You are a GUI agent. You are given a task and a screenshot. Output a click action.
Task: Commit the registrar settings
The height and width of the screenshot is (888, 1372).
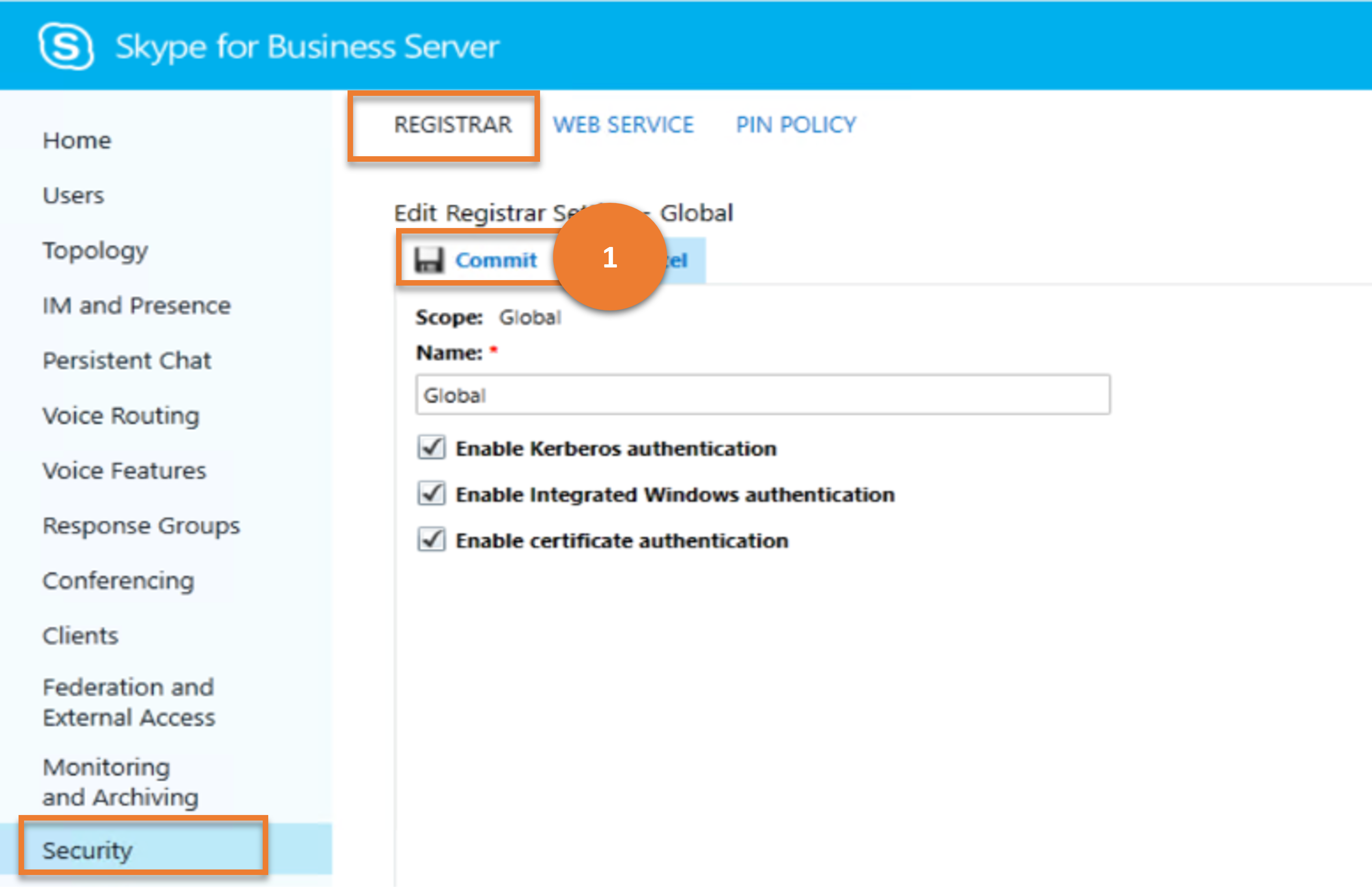pos(496,260)
